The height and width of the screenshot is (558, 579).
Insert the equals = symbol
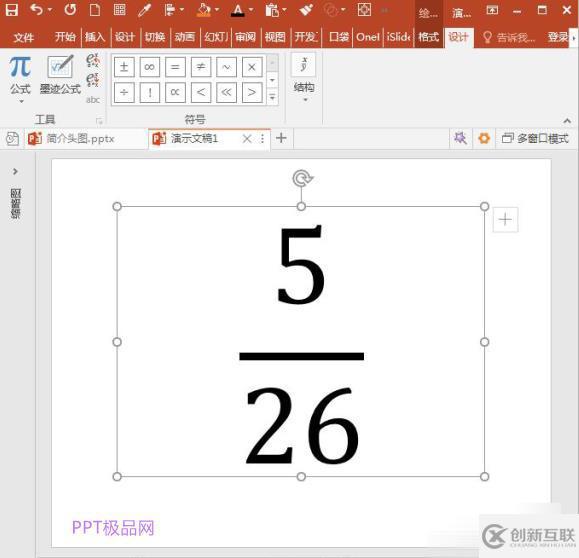pyautogui.click(x=175, y=67)
